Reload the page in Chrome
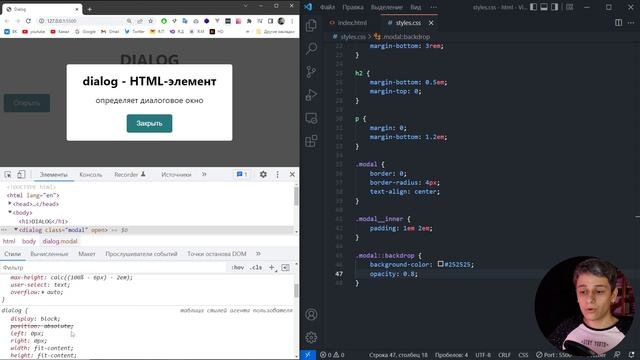The image size is (640, 360). click(28, 21)
